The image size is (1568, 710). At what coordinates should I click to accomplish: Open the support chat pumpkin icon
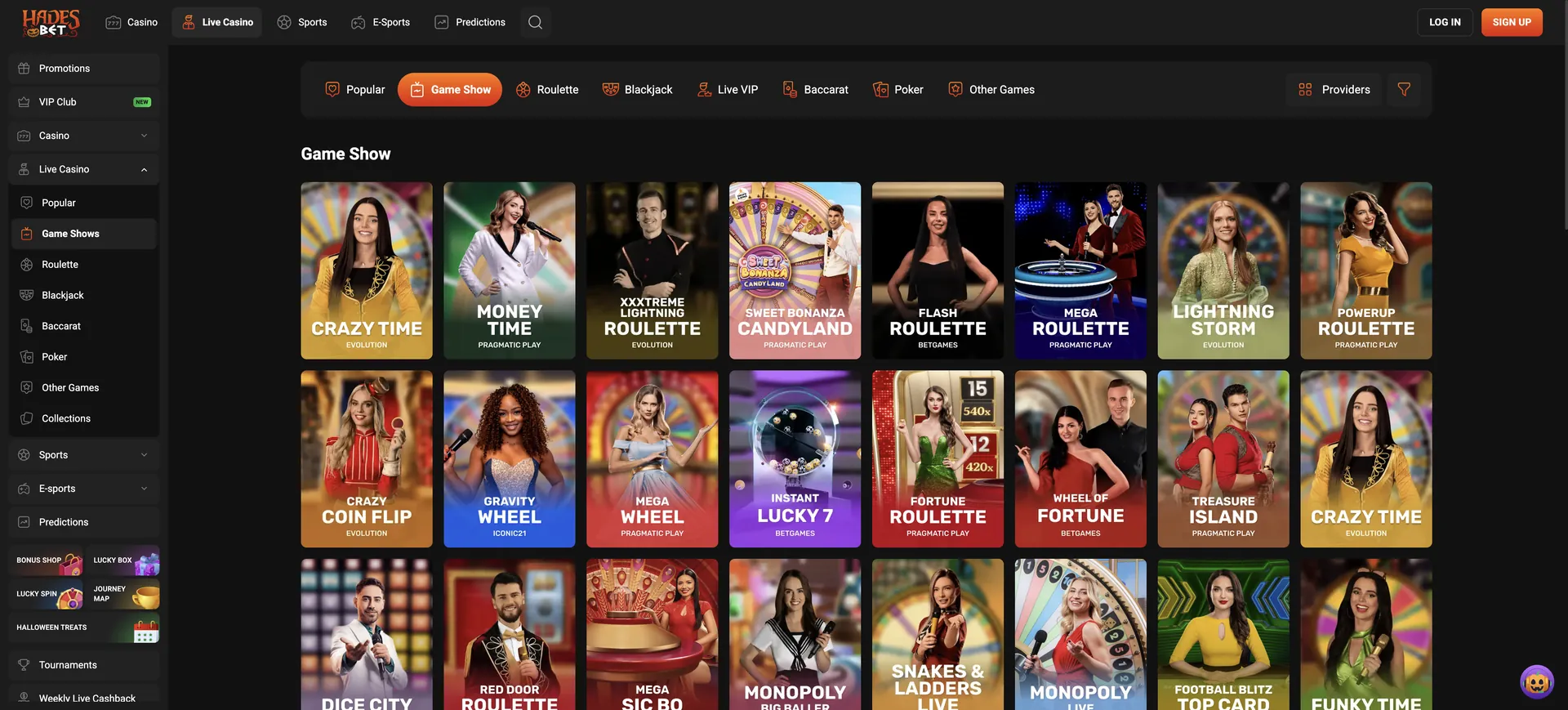click(1537, 681)
